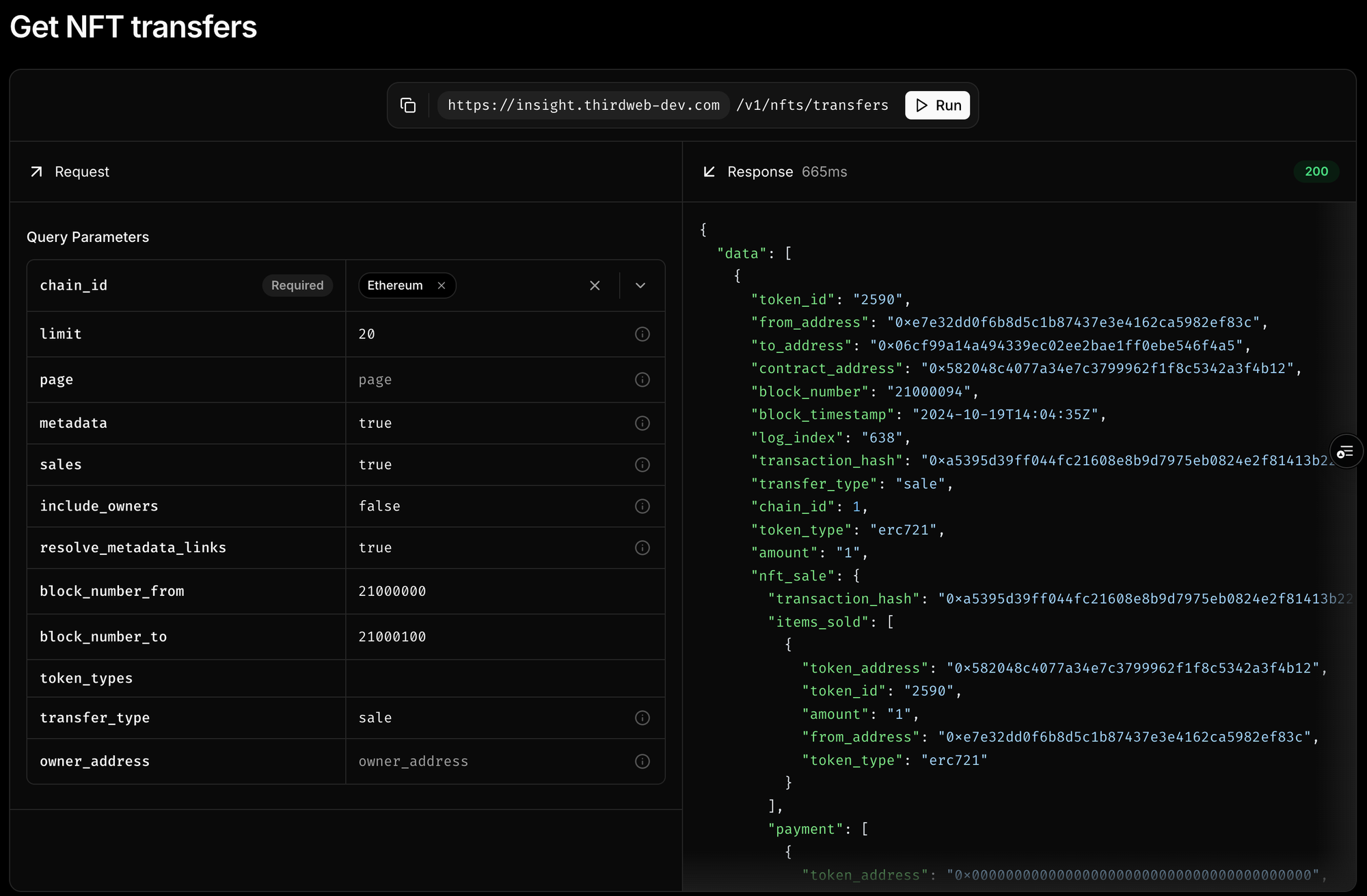Remove the Ethereum chip from chain_id

(442, 286)
